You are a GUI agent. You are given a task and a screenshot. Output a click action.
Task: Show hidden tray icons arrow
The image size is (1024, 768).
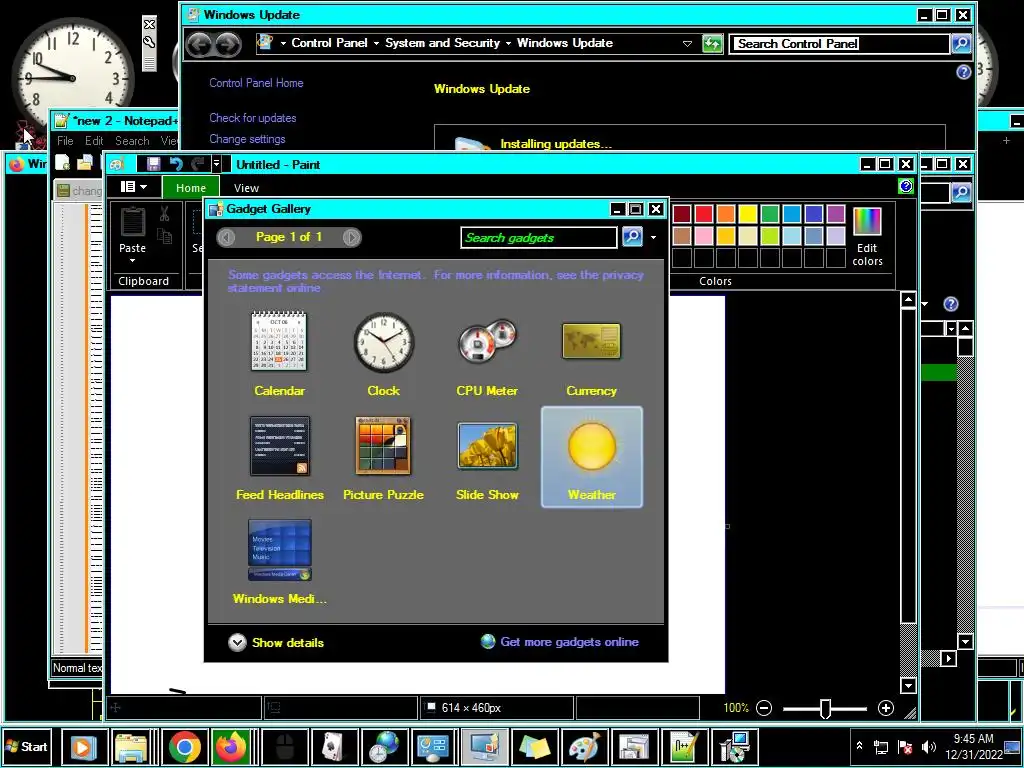(859, 746)
